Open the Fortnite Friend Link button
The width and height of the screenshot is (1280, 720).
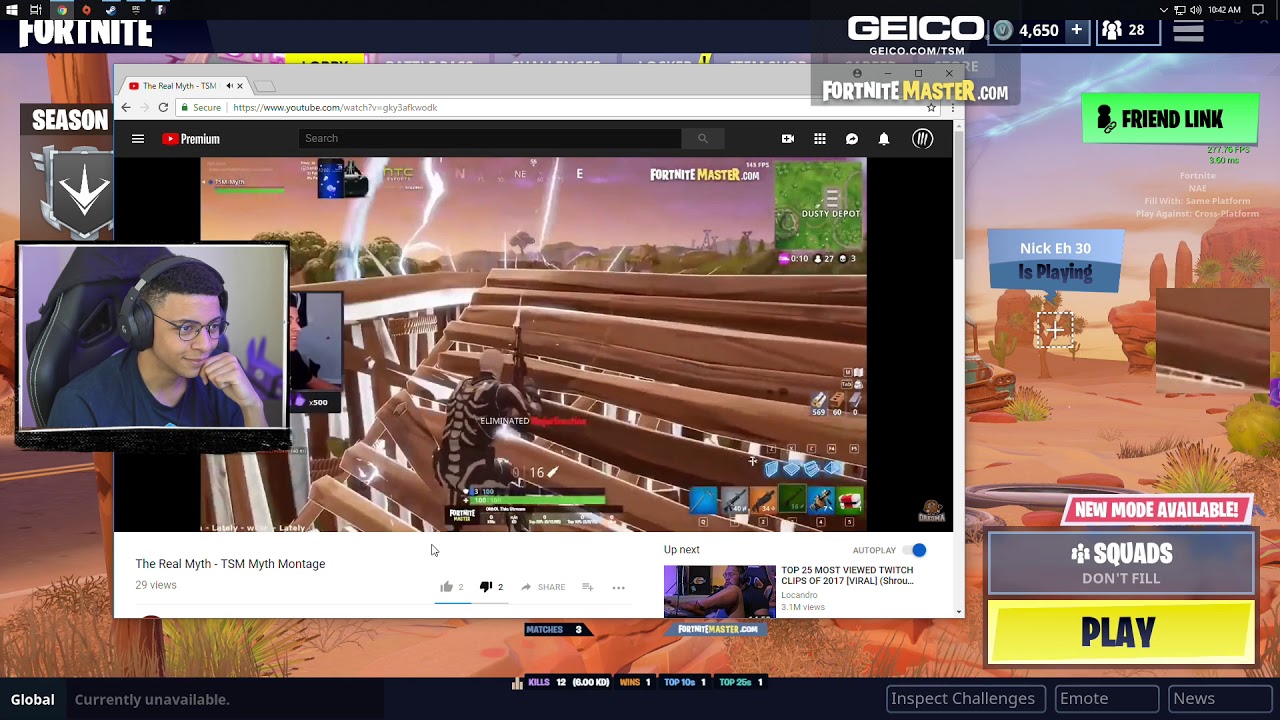(x=1170, y=119)
